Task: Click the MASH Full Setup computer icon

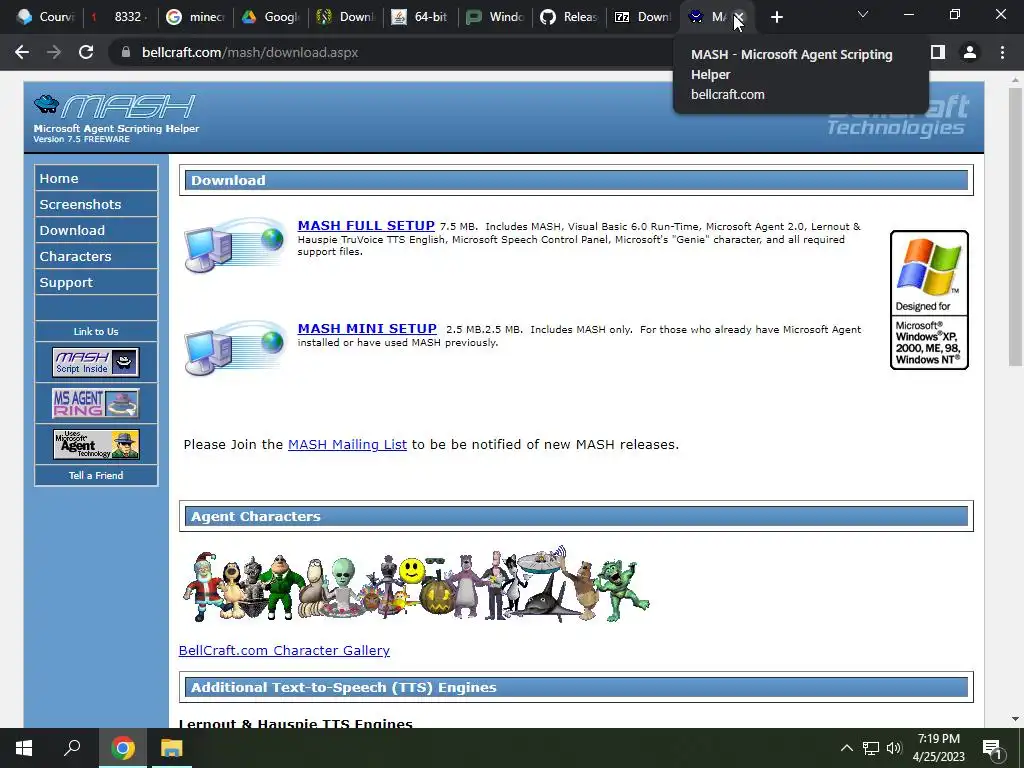Action: [235, 245]
